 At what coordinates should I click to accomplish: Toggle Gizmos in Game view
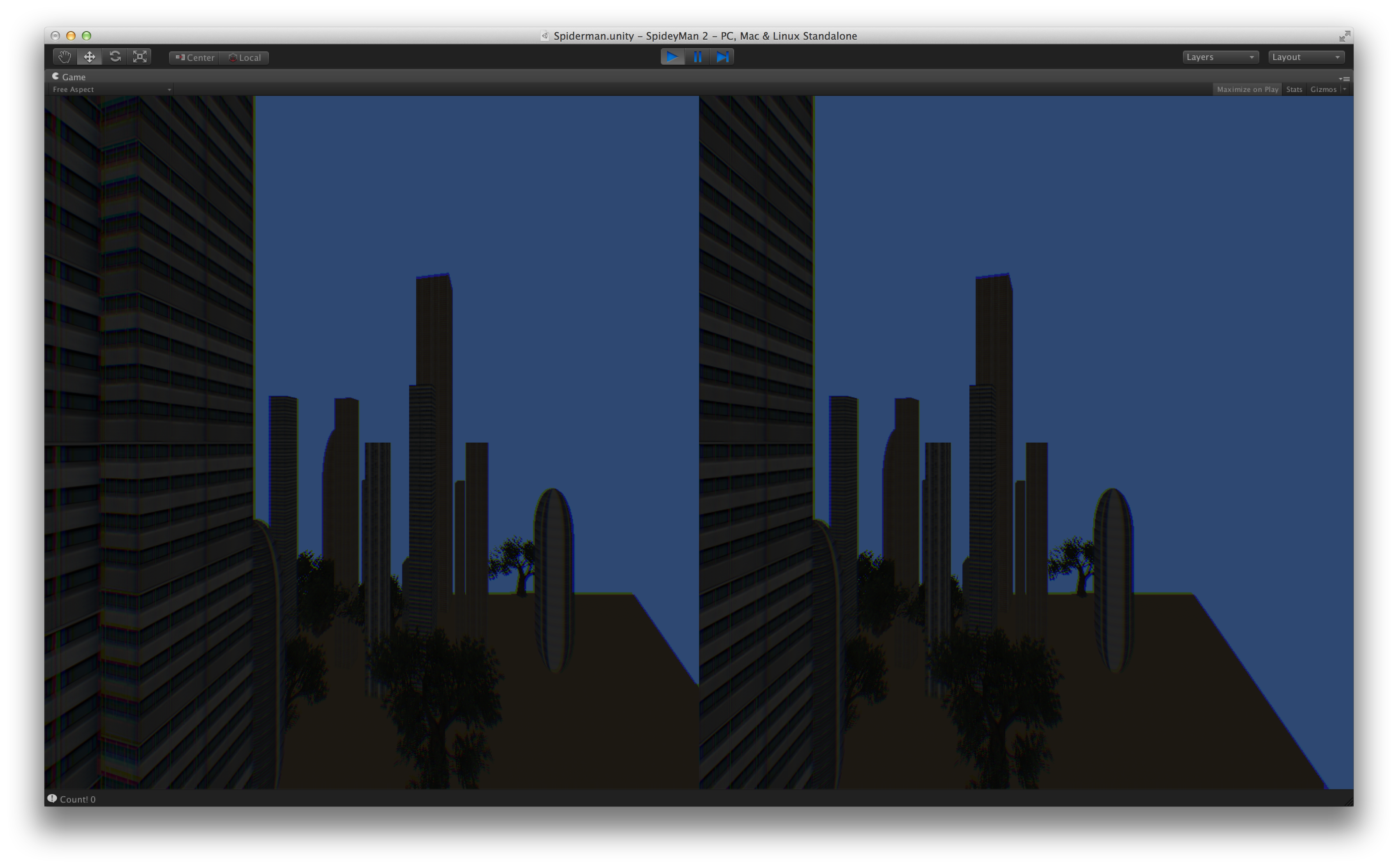pos(1323,90)
